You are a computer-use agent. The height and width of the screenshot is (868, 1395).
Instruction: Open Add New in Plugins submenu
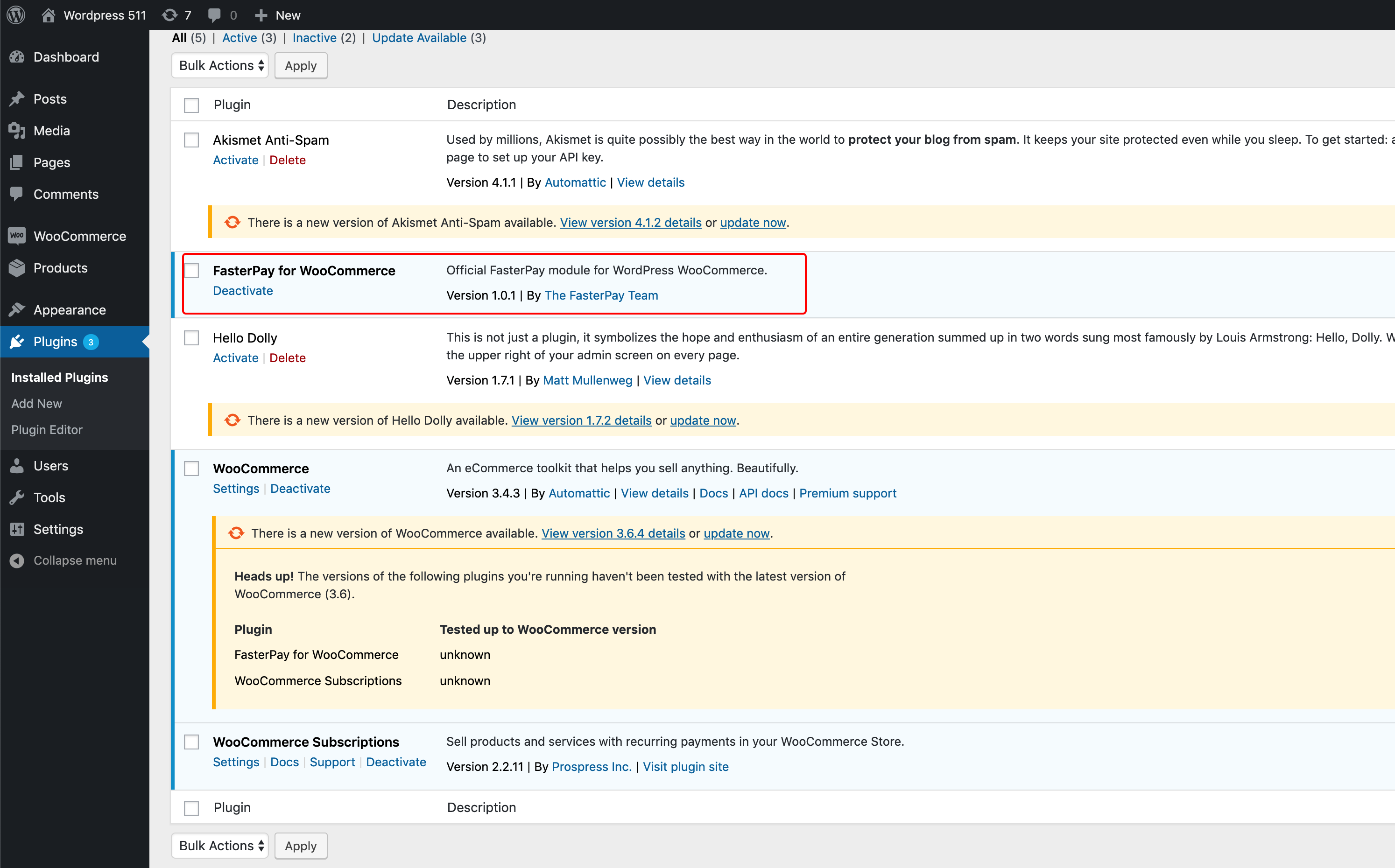coord(37,404)
